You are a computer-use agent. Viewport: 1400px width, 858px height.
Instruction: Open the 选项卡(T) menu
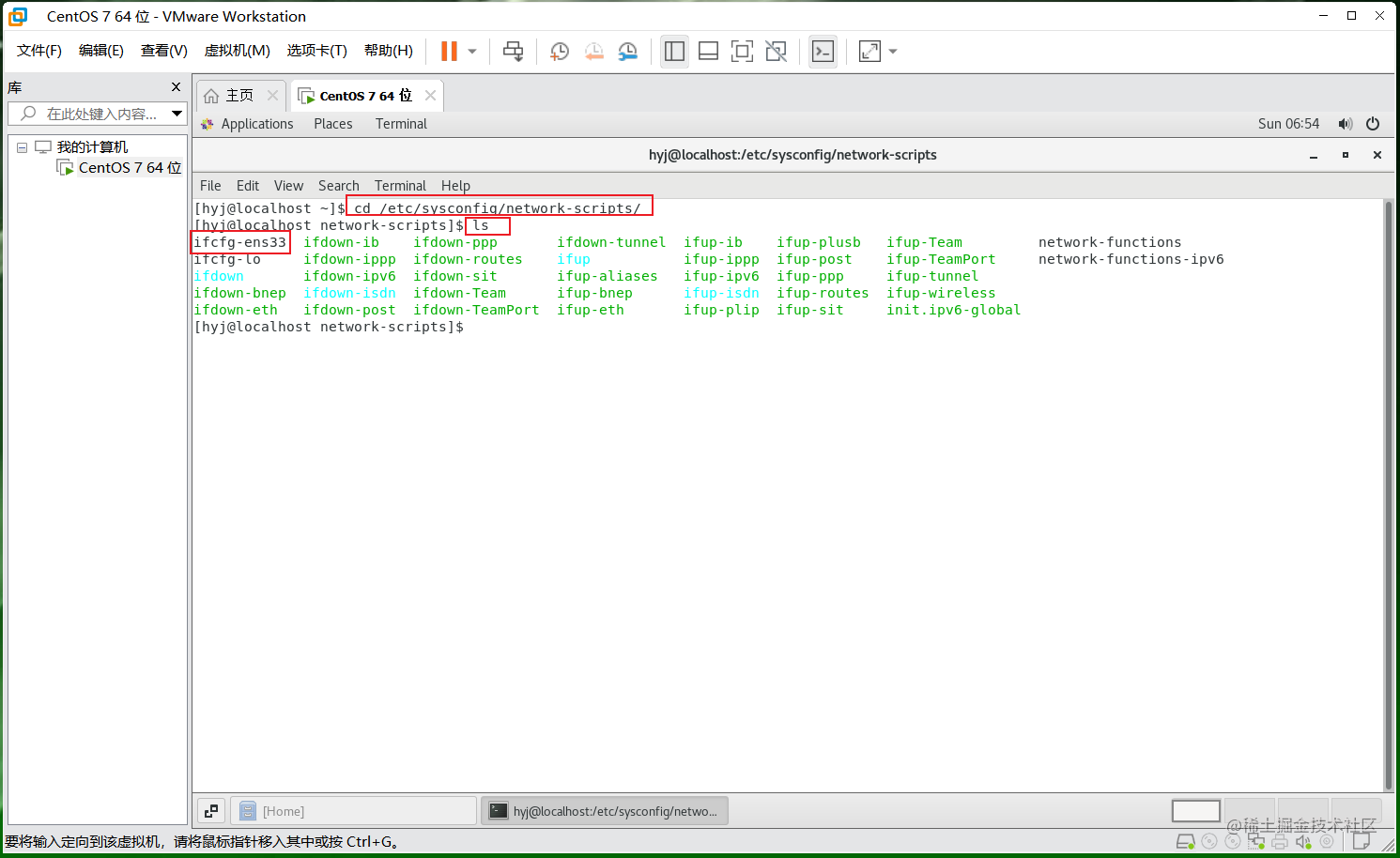[x=317, y=51]
